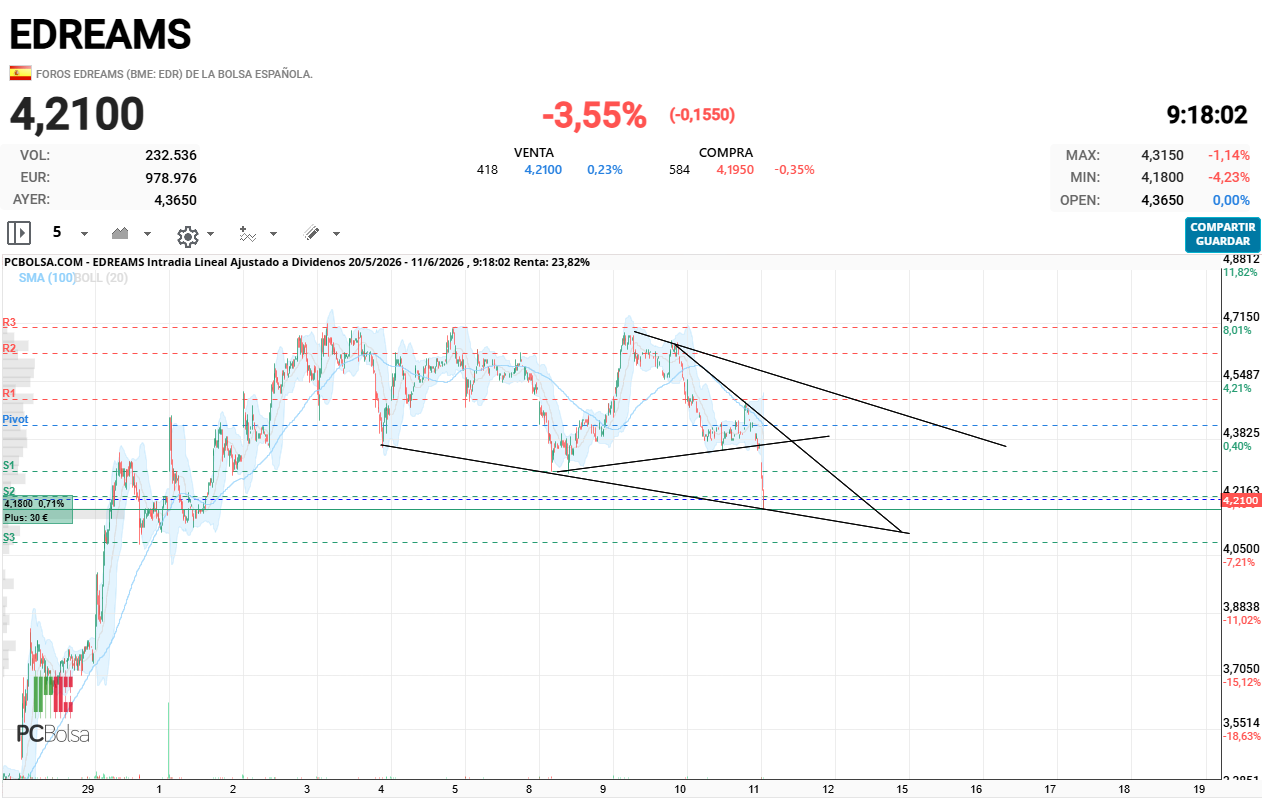Click the 4,7150 axis price label
This screenshot has height=798, width=1262.
pyautogui.click(x=1243, y=316)
